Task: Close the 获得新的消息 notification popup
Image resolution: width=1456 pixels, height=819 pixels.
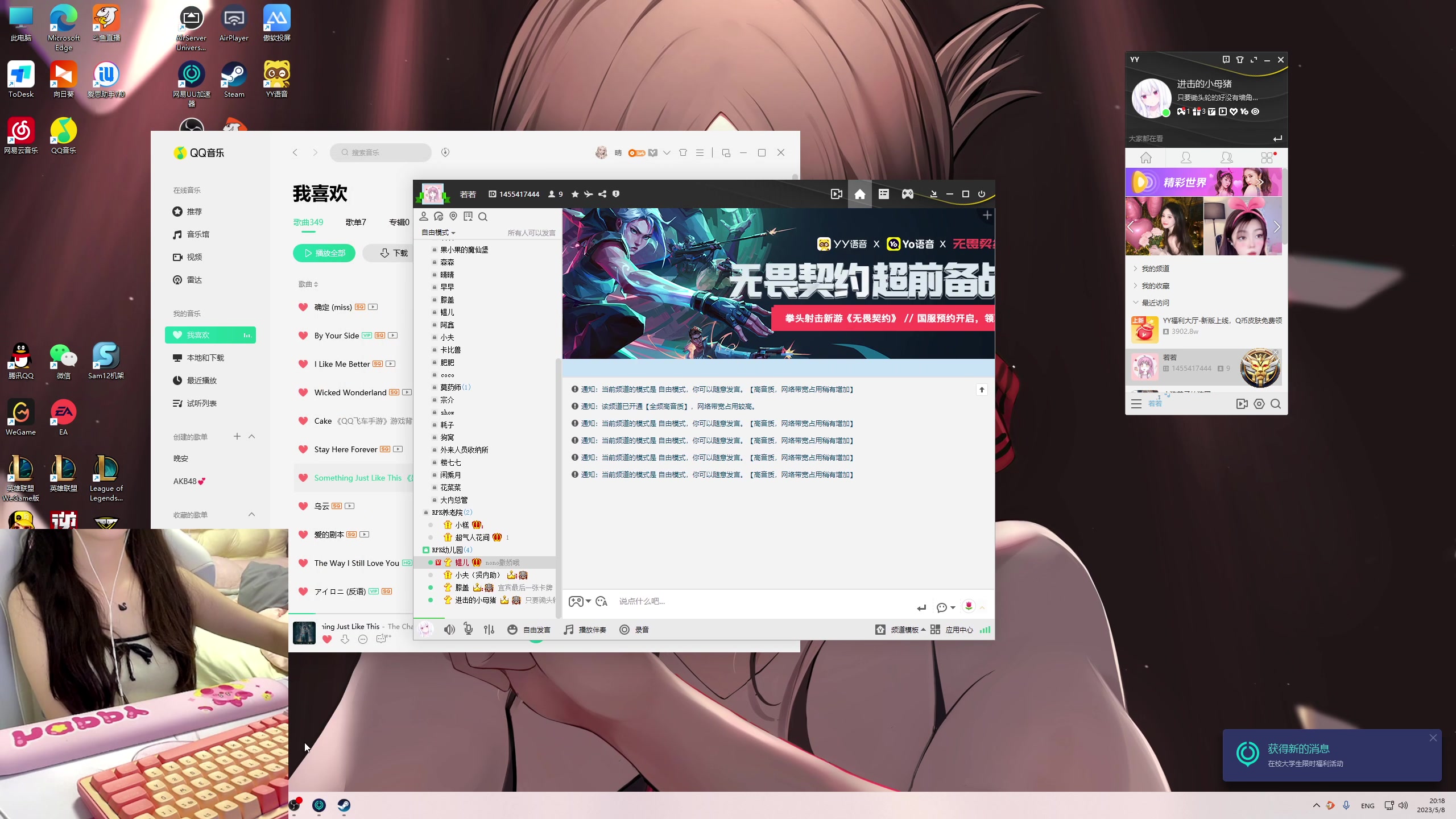Action: tap(1433, 738)
